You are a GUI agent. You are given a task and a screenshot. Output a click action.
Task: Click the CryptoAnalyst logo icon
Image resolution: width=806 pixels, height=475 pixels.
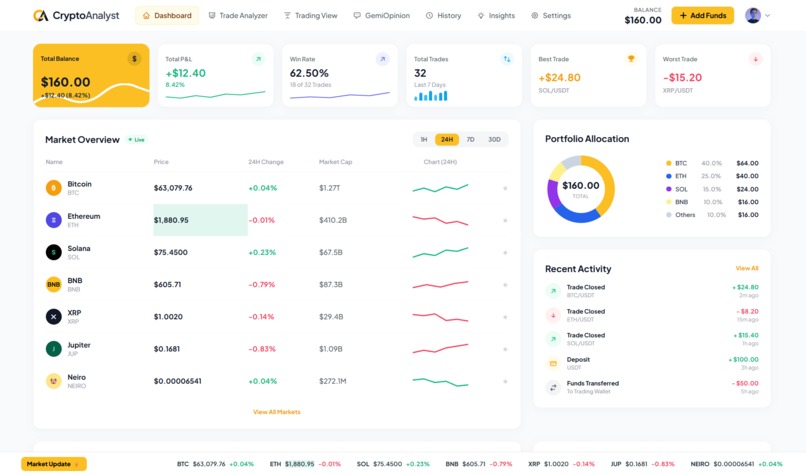tap(41, 15)
